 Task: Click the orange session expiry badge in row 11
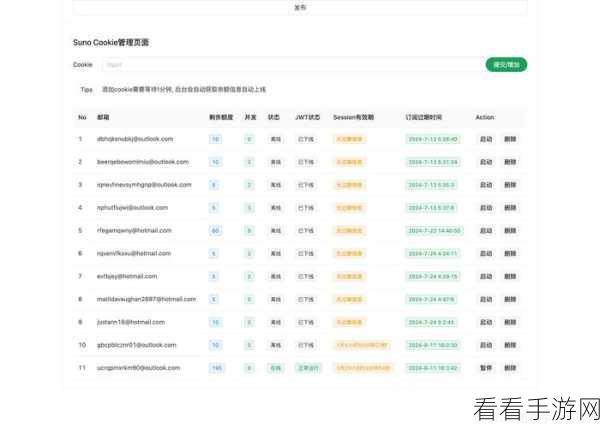click(x=363, y=368)
